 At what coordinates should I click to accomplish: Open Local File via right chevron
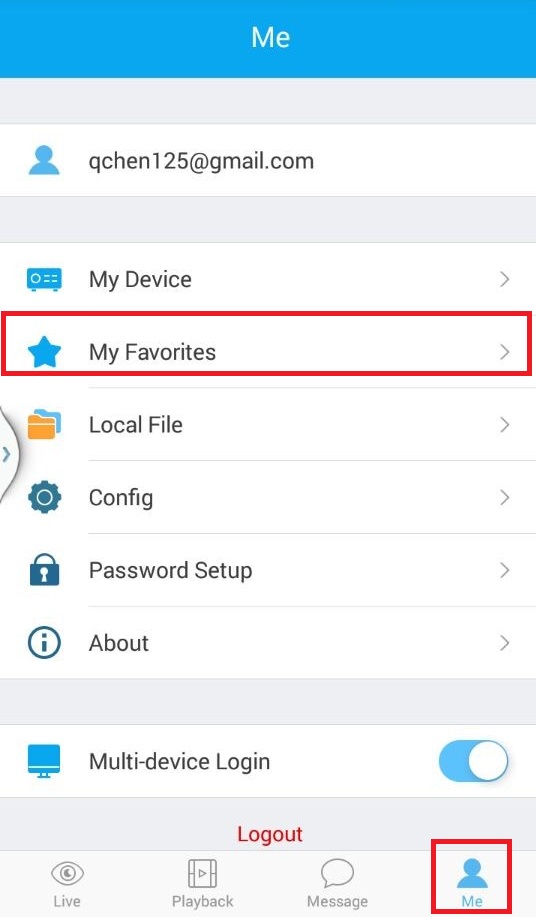[x=505, y=425]
